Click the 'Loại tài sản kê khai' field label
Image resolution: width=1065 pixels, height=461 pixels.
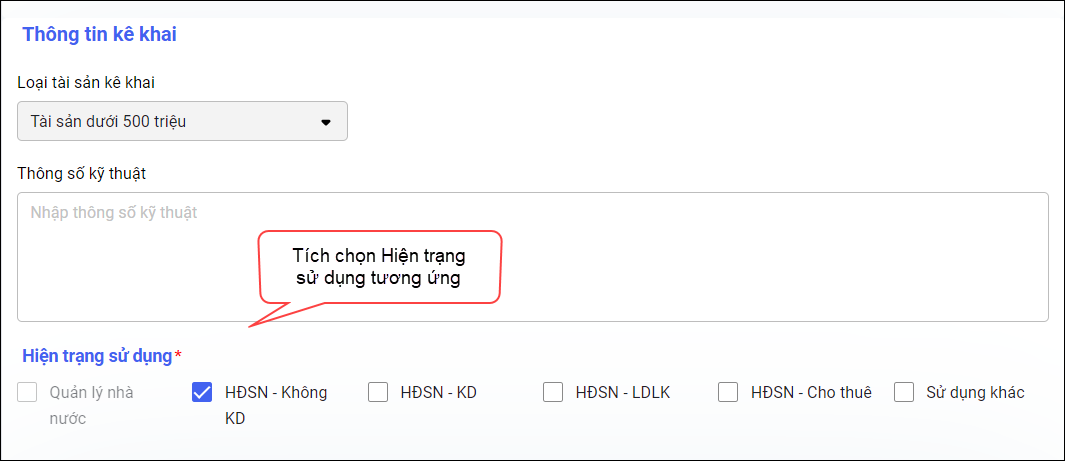[x=86, y=82]
